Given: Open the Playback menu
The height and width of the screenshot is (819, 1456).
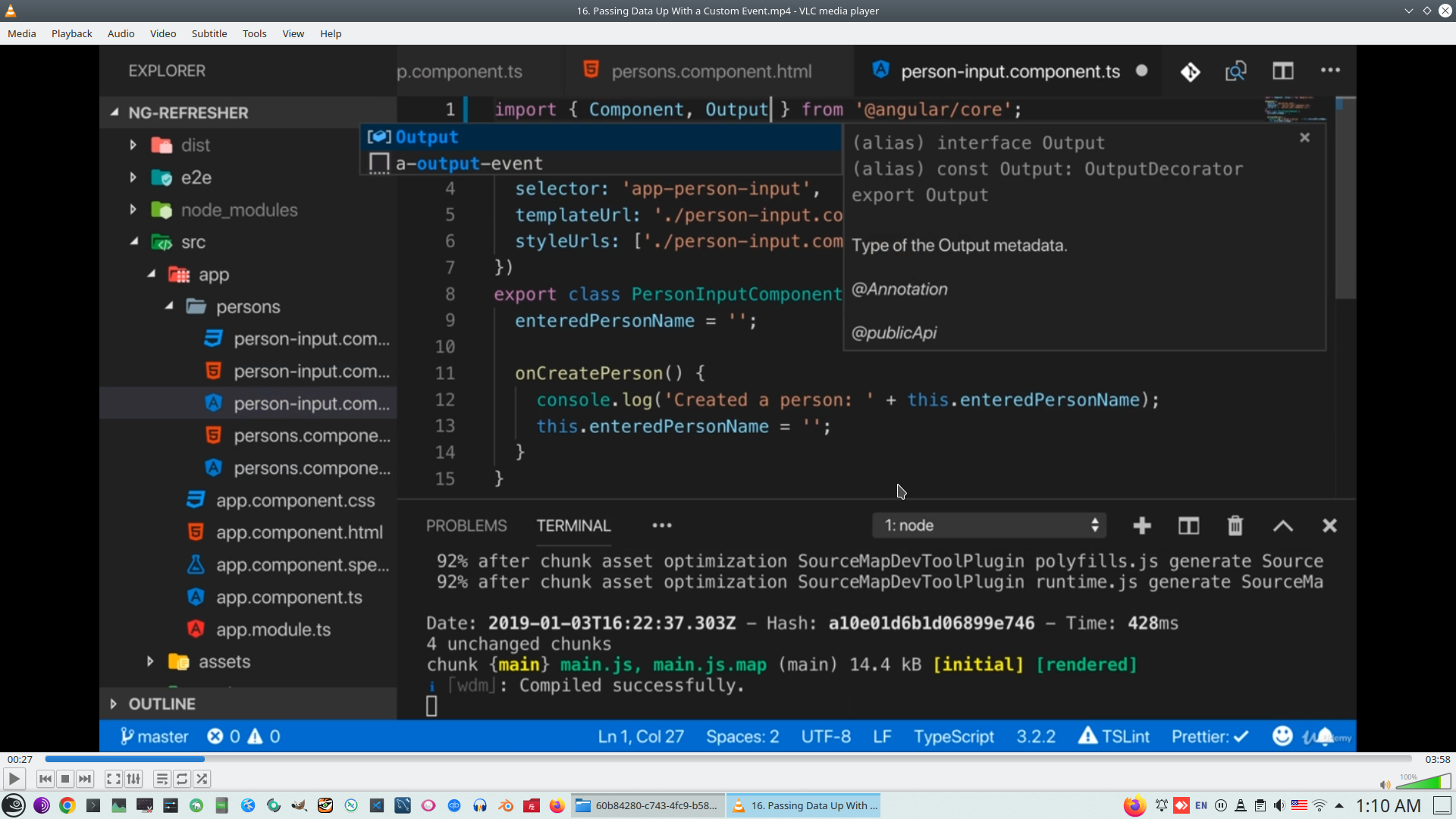Looking at the screenshot, I should click(x=71, y=33).
